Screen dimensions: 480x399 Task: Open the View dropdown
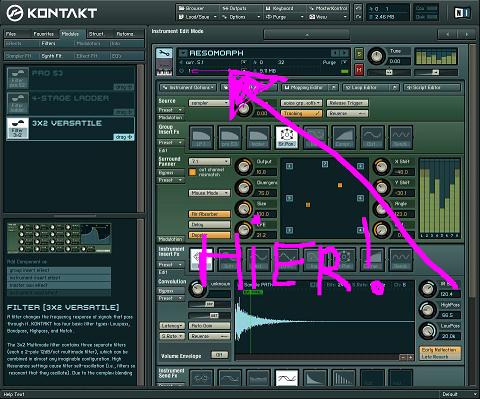(x=328, y=17)
